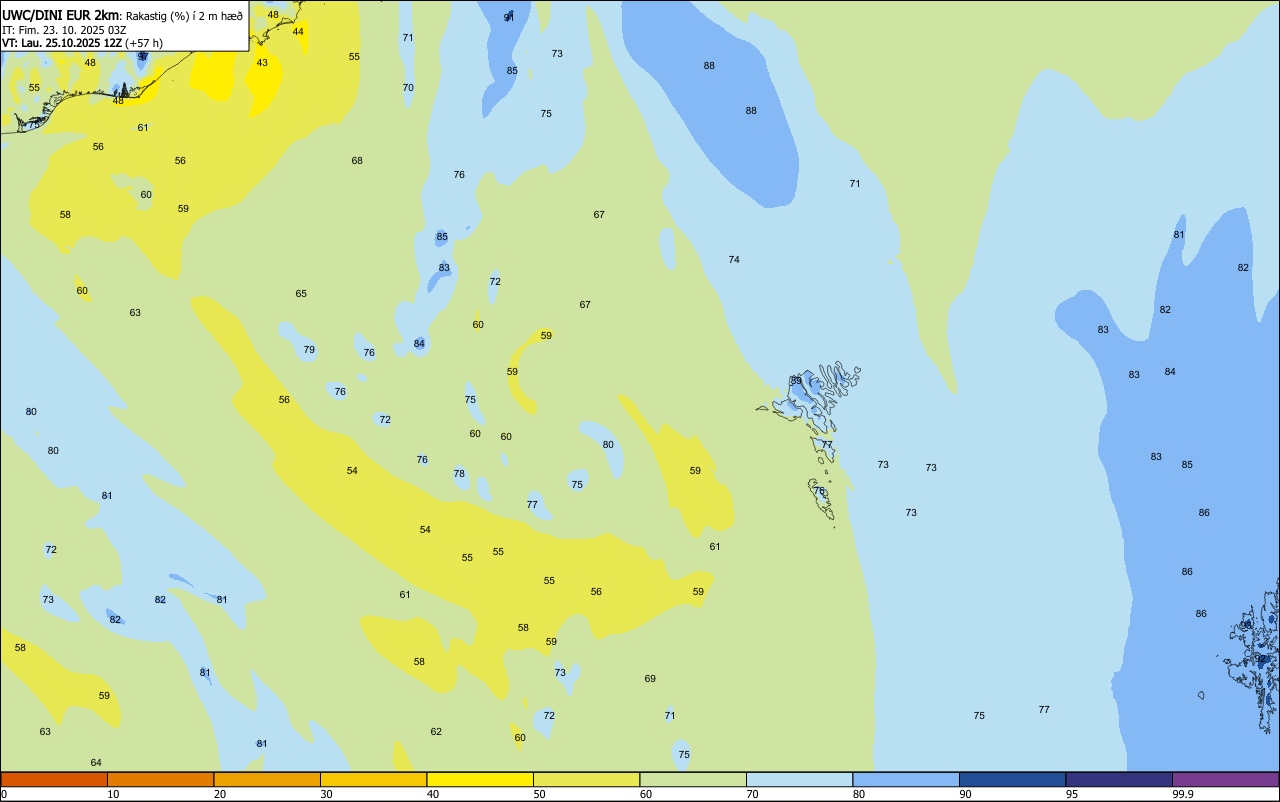The image size is (1280, 802).
Task: Click the humidity value 68 on the map
Action: (x=357, y=160)
